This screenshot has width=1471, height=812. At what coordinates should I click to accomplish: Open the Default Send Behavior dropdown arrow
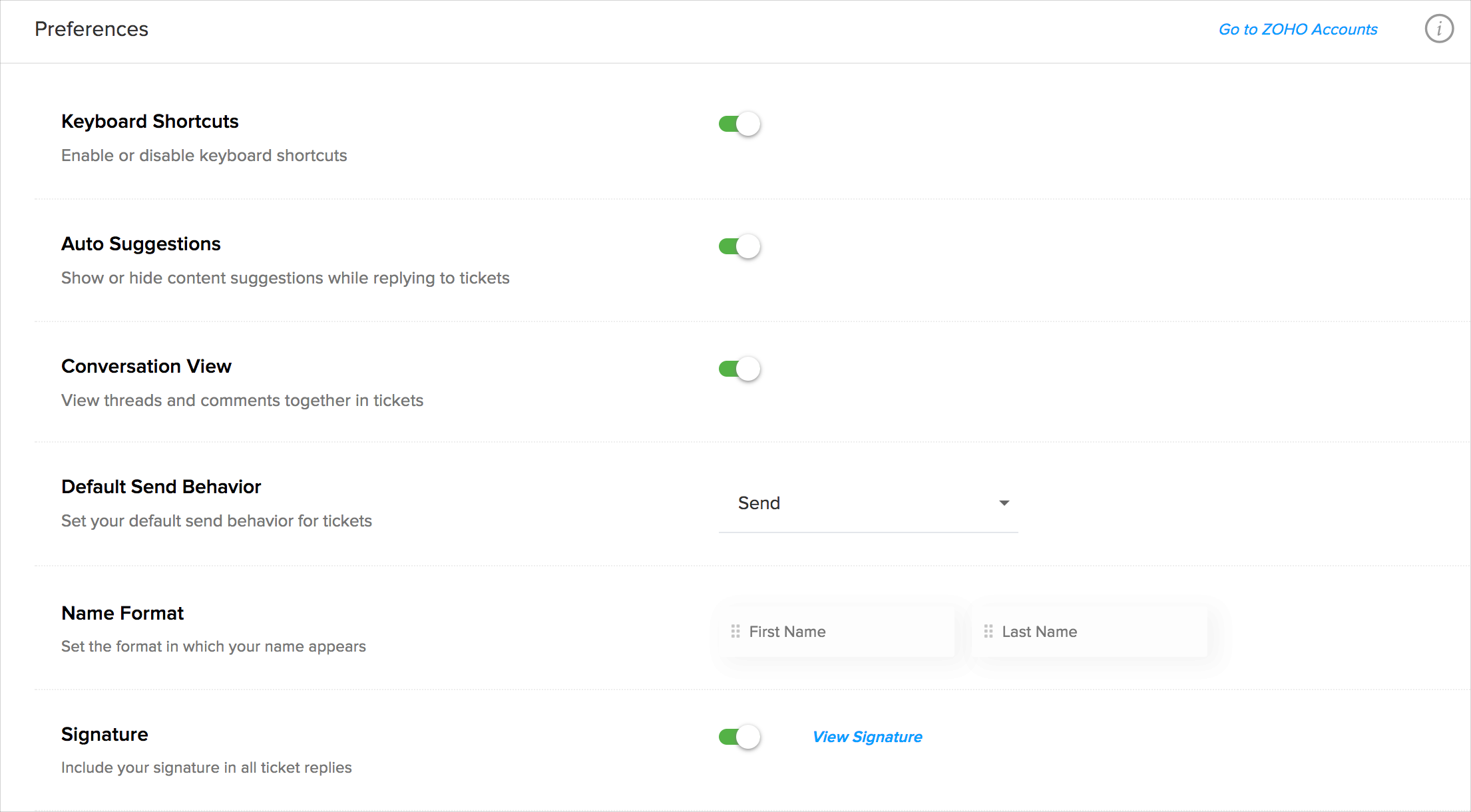click(1004, 503)
